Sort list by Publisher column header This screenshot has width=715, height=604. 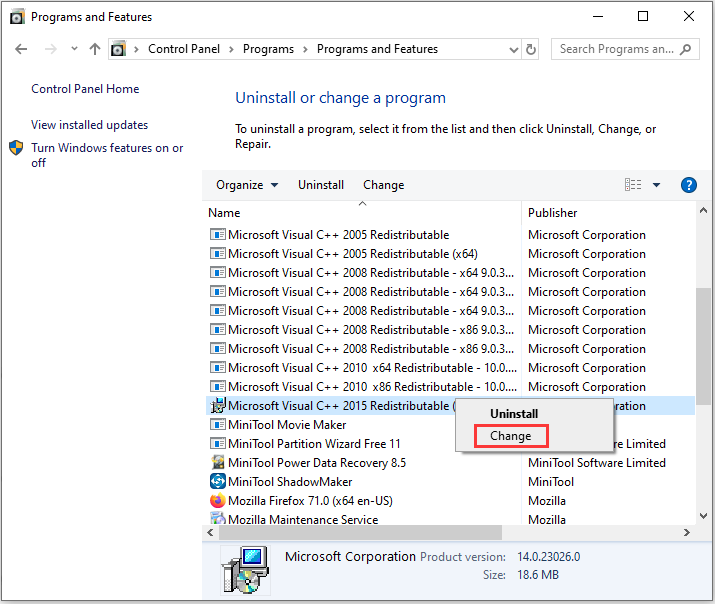click(553, 213)
